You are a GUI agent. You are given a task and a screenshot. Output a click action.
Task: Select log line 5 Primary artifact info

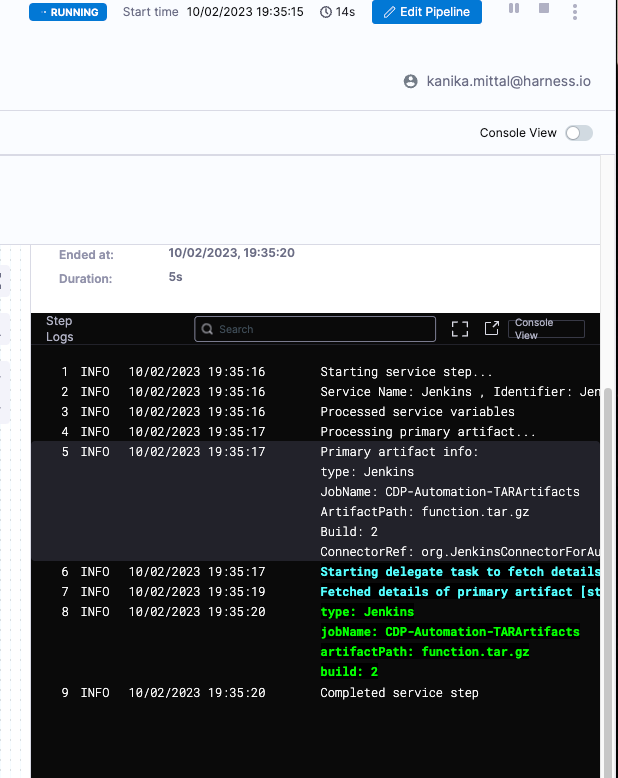coord(399,452)
